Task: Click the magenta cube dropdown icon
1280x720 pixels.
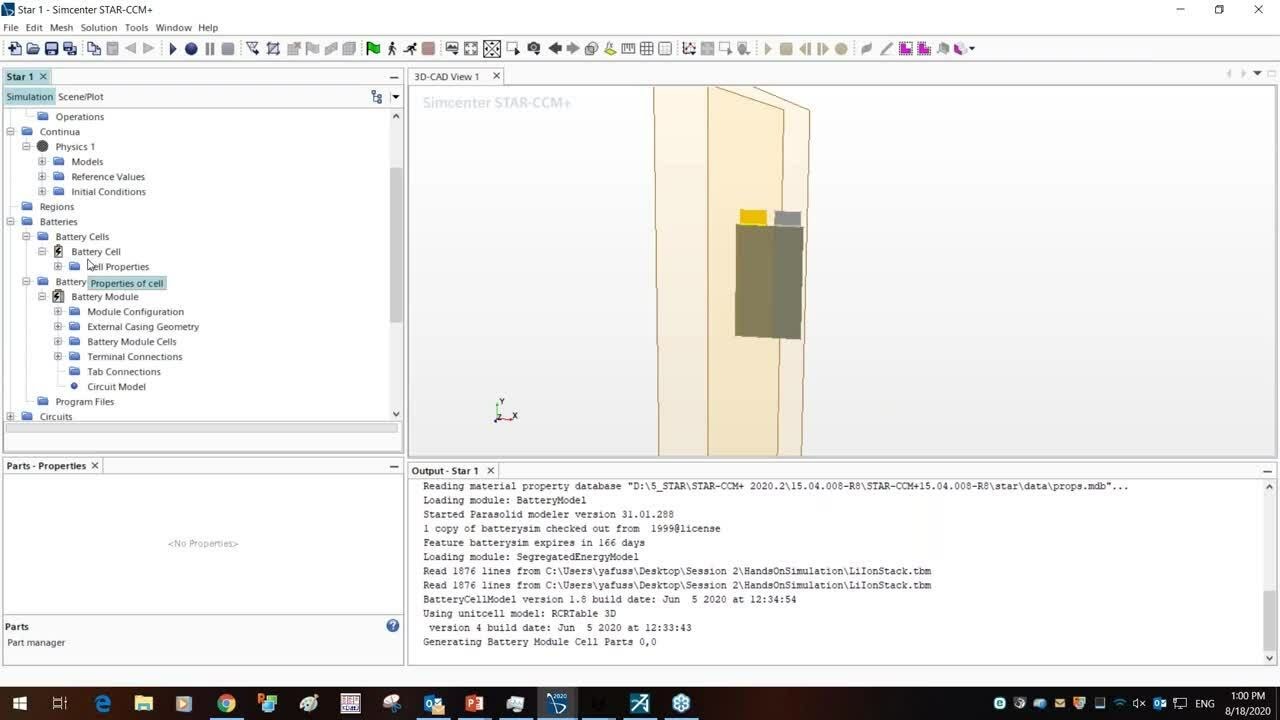Action: [964, 48]
